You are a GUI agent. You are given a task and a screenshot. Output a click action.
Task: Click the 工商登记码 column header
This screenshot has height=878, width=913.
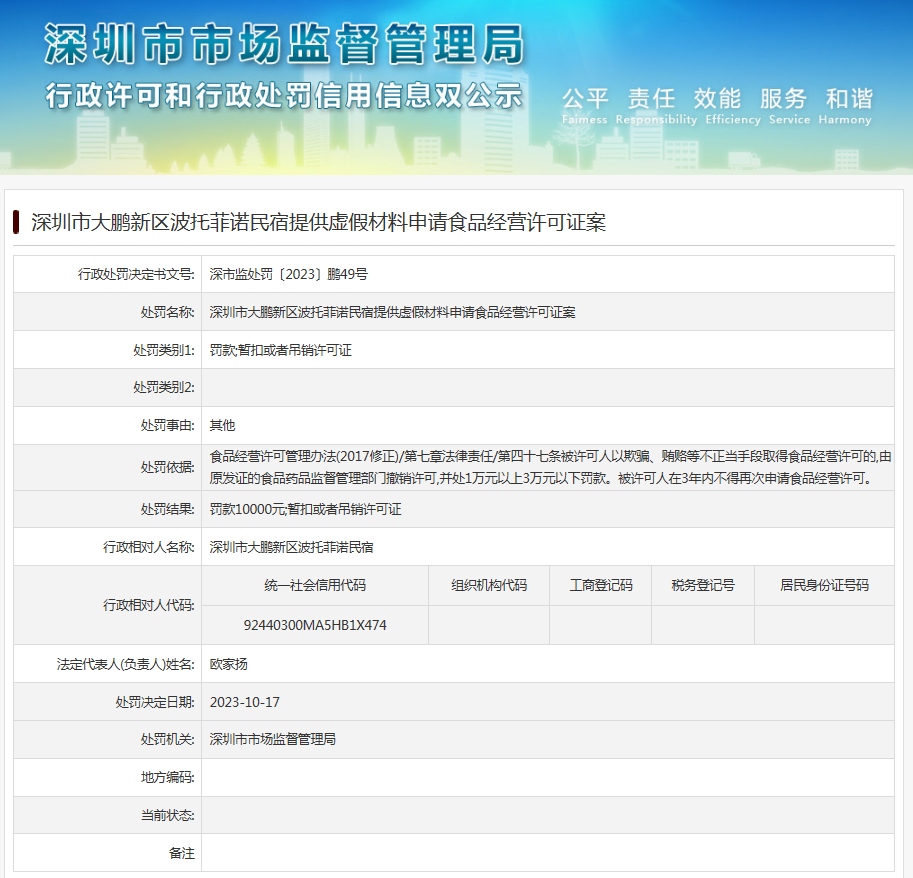tap(601, 585)
